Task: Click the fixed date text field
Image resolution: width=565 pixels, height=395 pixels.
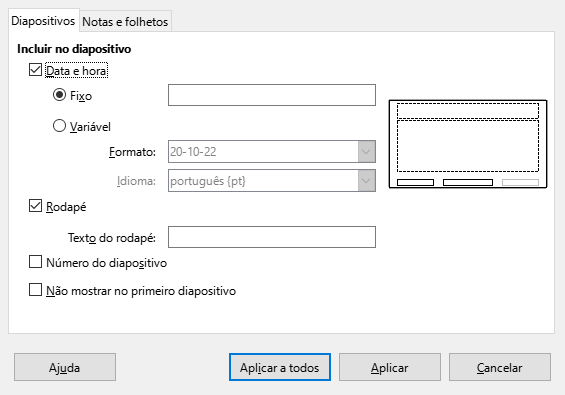Action: (272, 95)
